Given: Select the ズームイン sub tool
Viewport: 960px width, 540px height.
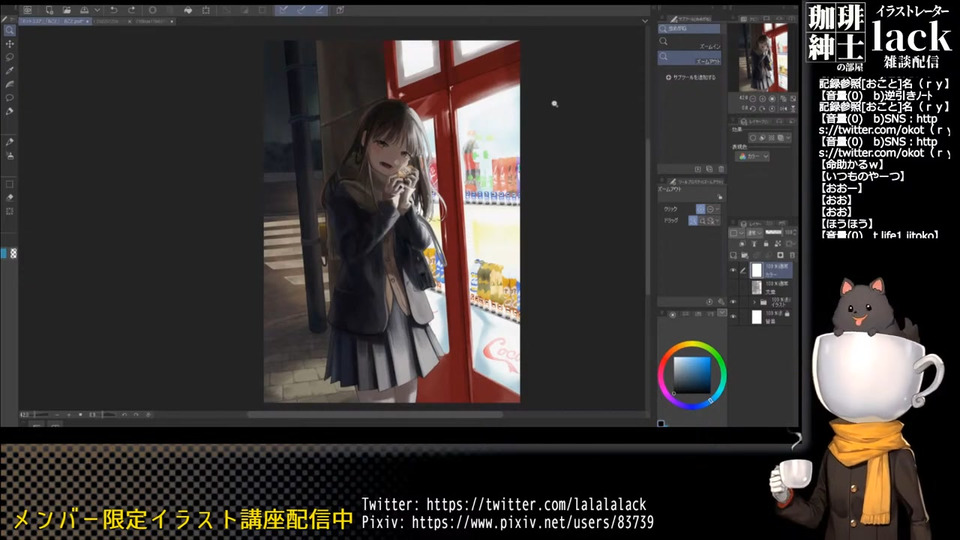Looking at the screenshot, I should (x=689, y=42).
